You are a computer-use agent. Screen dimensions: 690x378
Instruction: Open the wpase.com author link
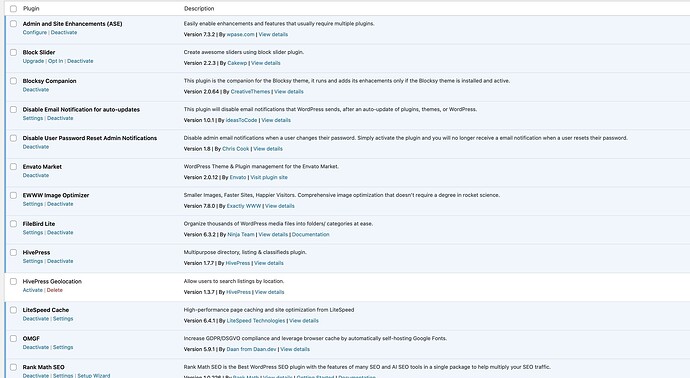[x=240, y=34]
